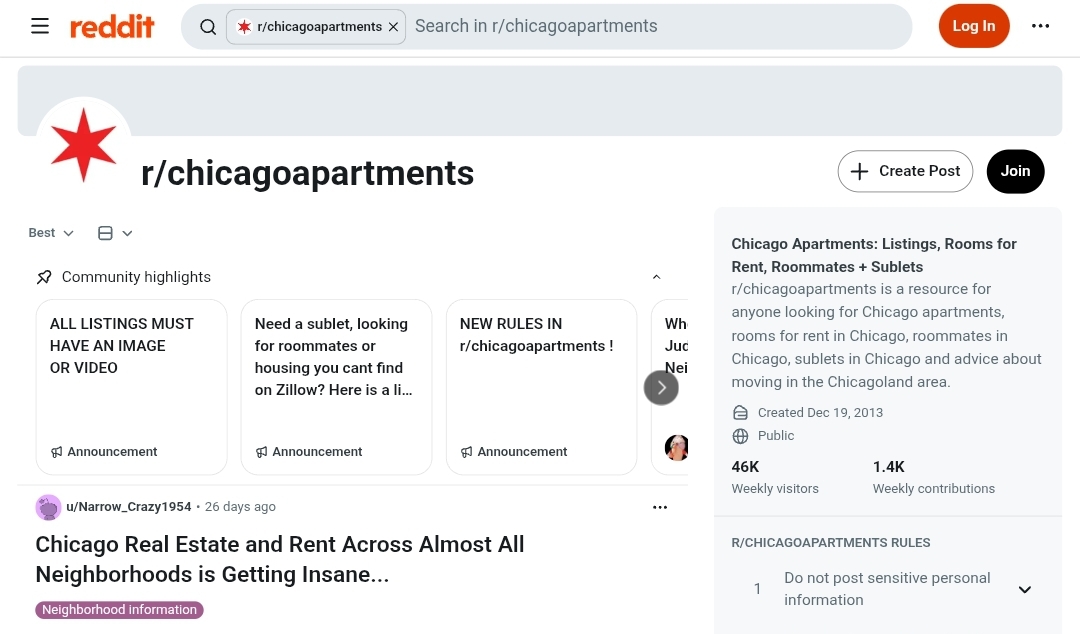Open the r/chicagoapartments title heading
1080x634 pixels.
[307, 173]
